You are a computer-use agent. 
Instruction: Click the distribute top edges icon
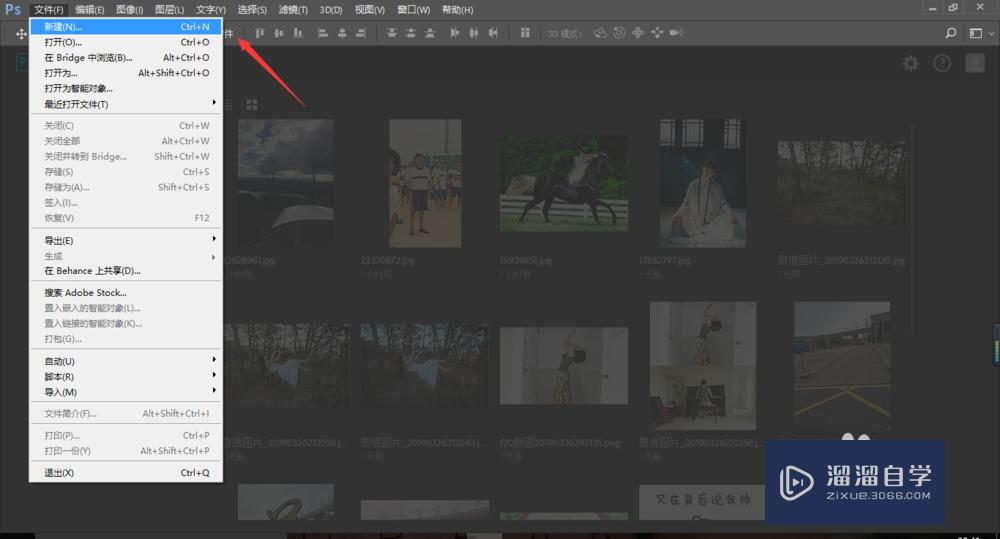click(392, 33)
